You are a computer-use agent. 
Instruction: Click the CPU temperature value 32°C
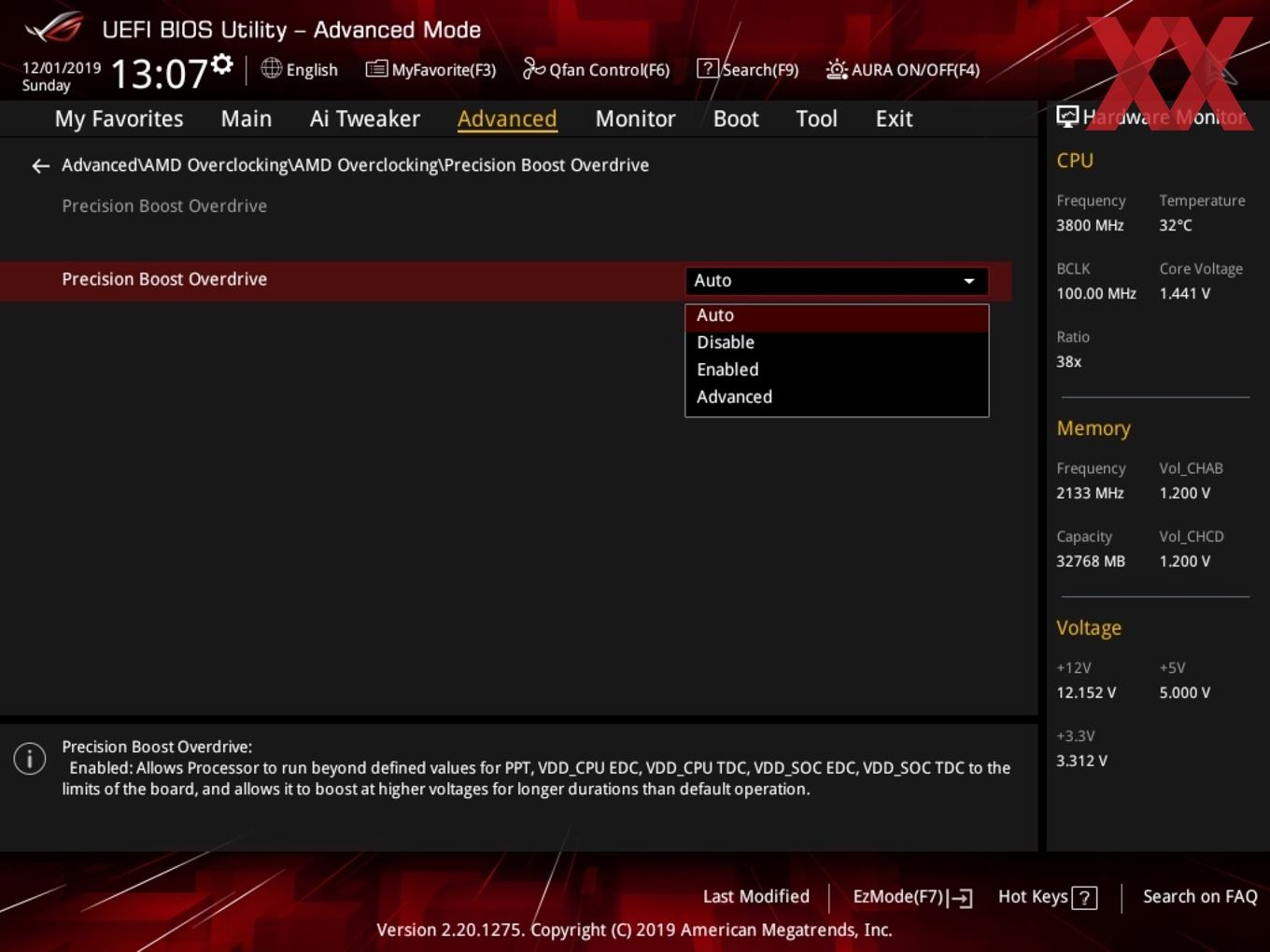click(x=1176, y=226)
